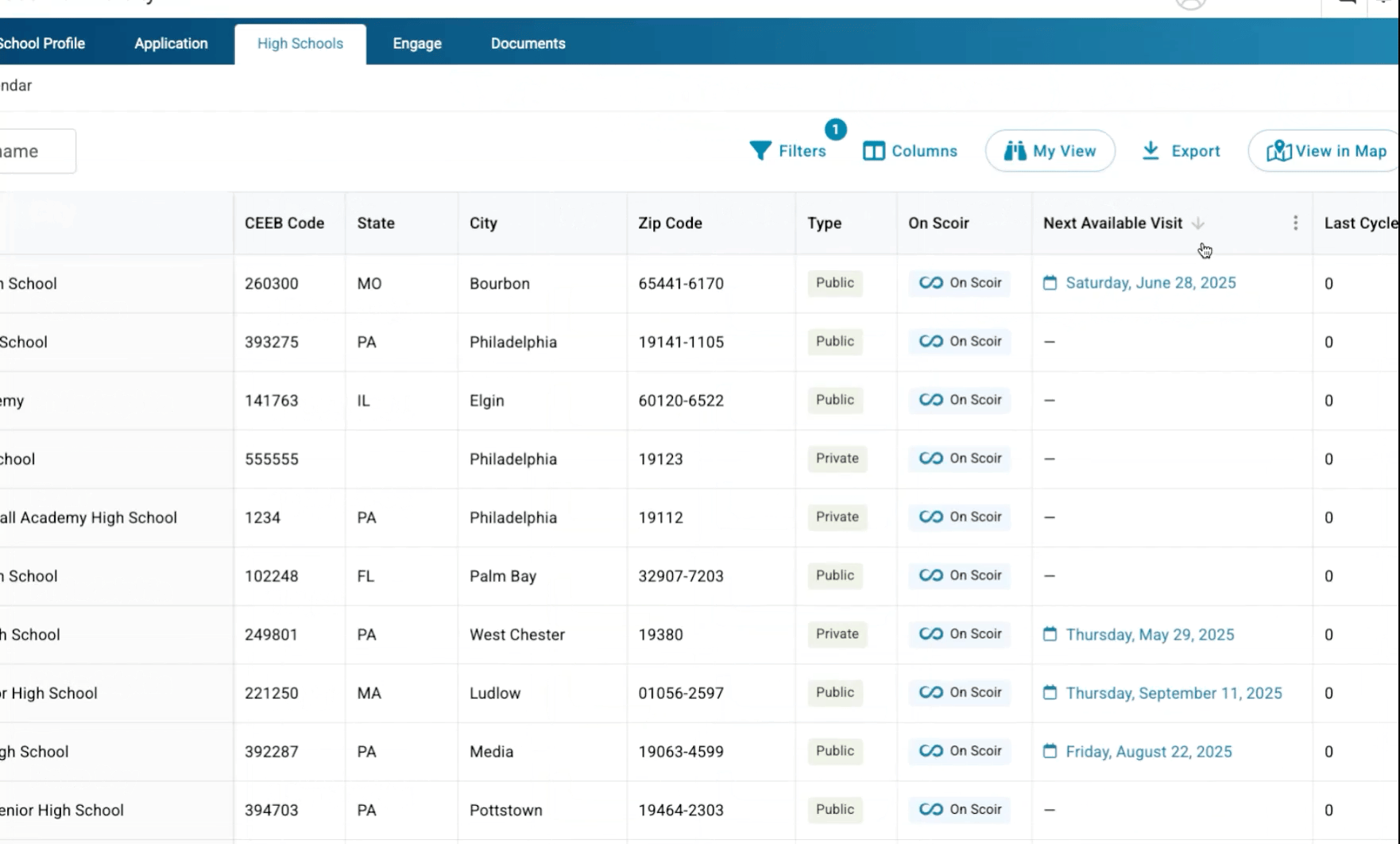The height and width of the screenshot is (844, 1400).
Task: Click the map pin icon in View in Map
Action: [1278, 151]
